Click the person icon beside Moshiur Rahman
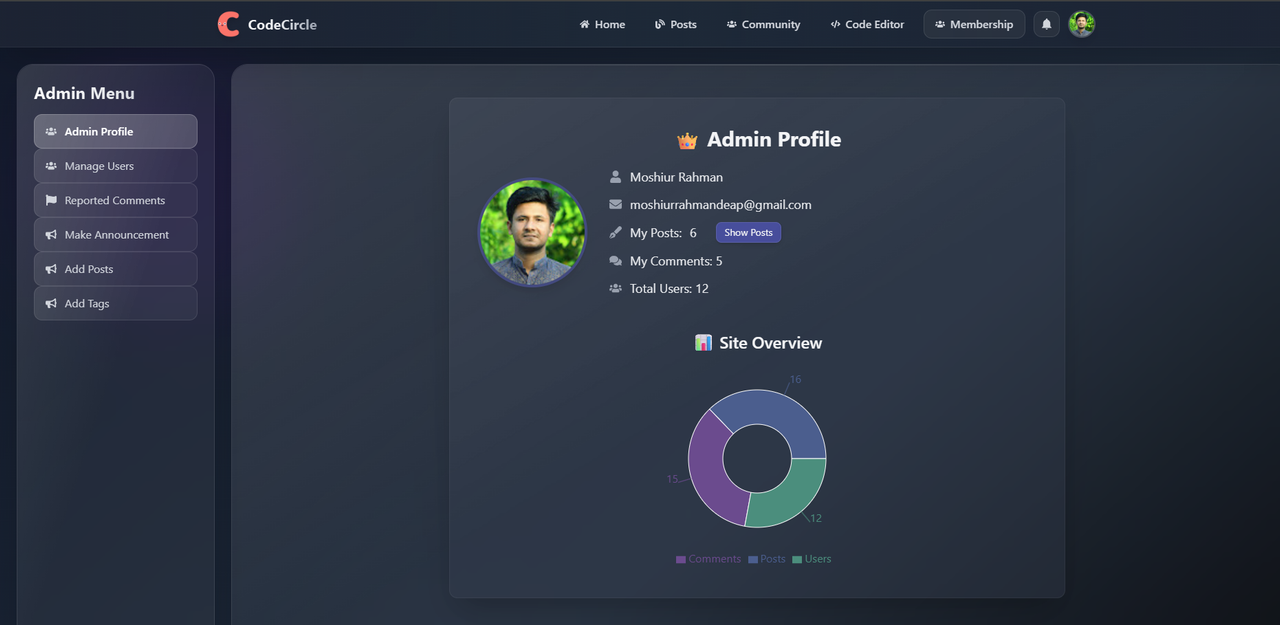1280x625 pixels. coord(615,177)
